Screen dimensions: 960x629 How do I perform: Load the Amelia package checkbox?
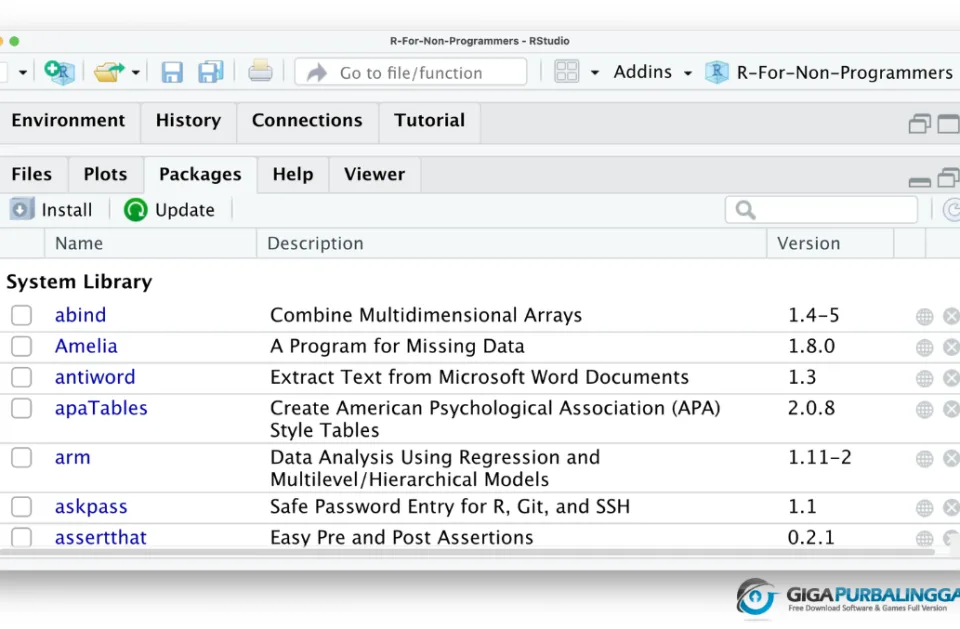point(21,347)
